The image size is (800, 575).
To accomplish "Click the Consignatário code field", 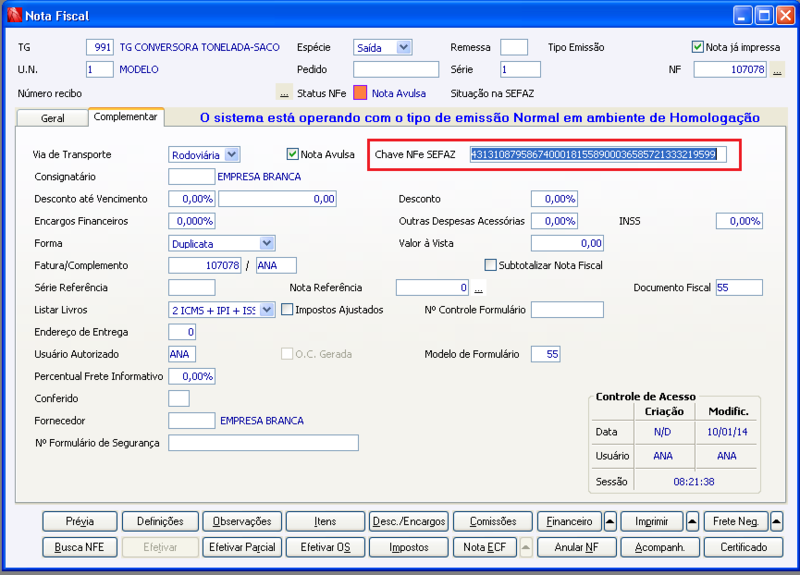I will [x=192, y=177].
